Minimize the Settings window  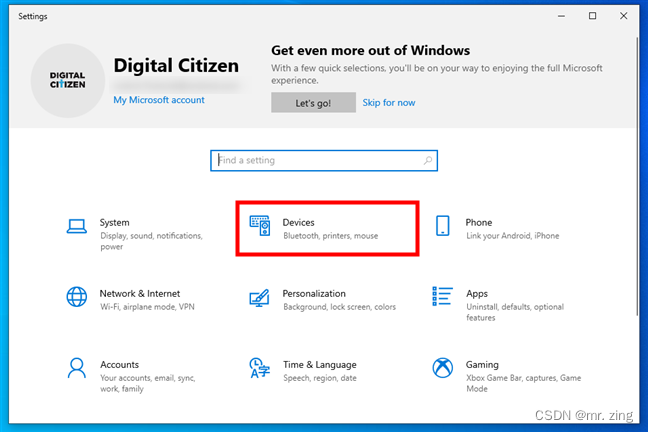click(561, 16)
